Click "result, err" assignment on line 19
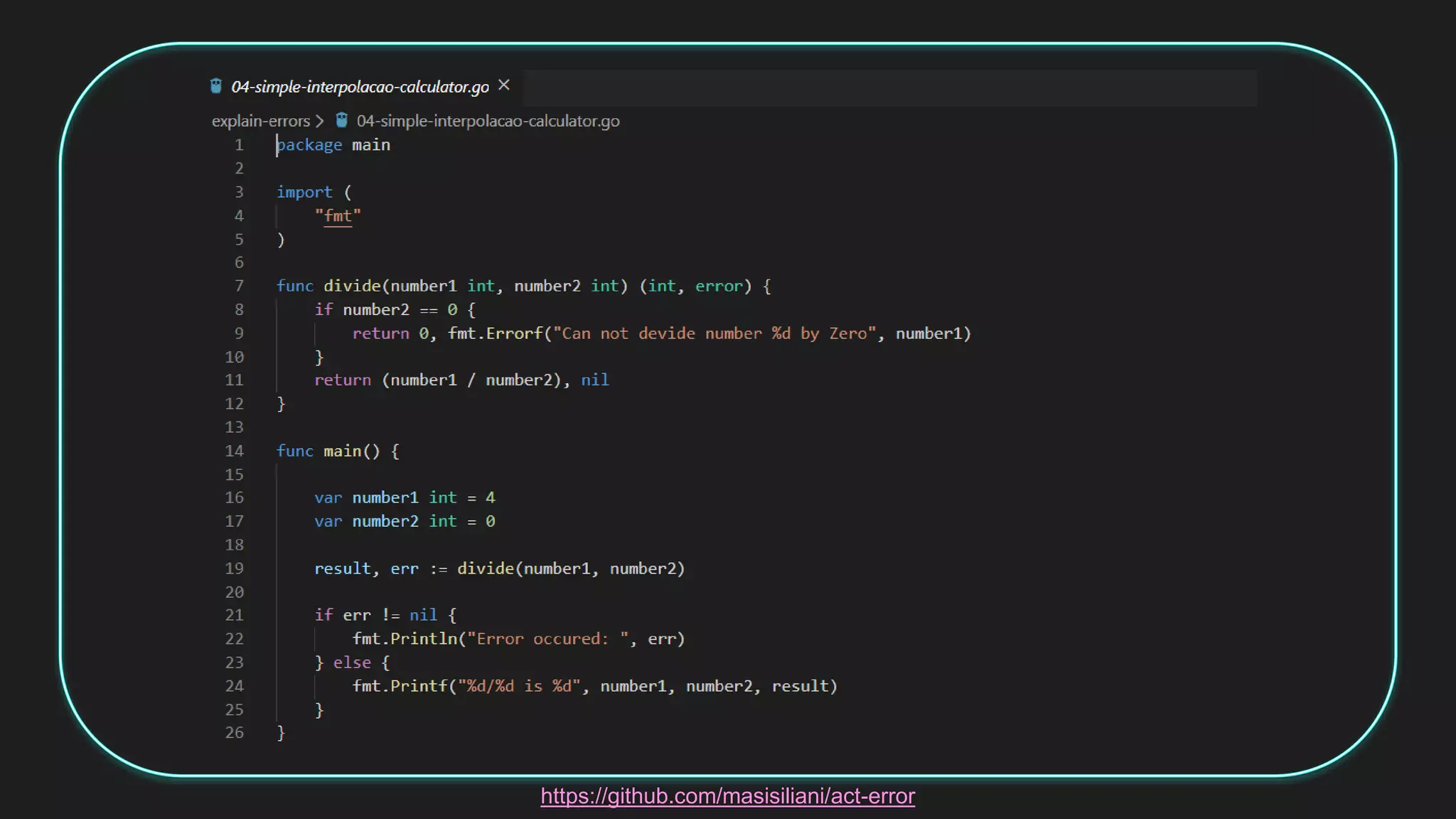Screen dimensions: 1456x819 (x=367, y=569)
